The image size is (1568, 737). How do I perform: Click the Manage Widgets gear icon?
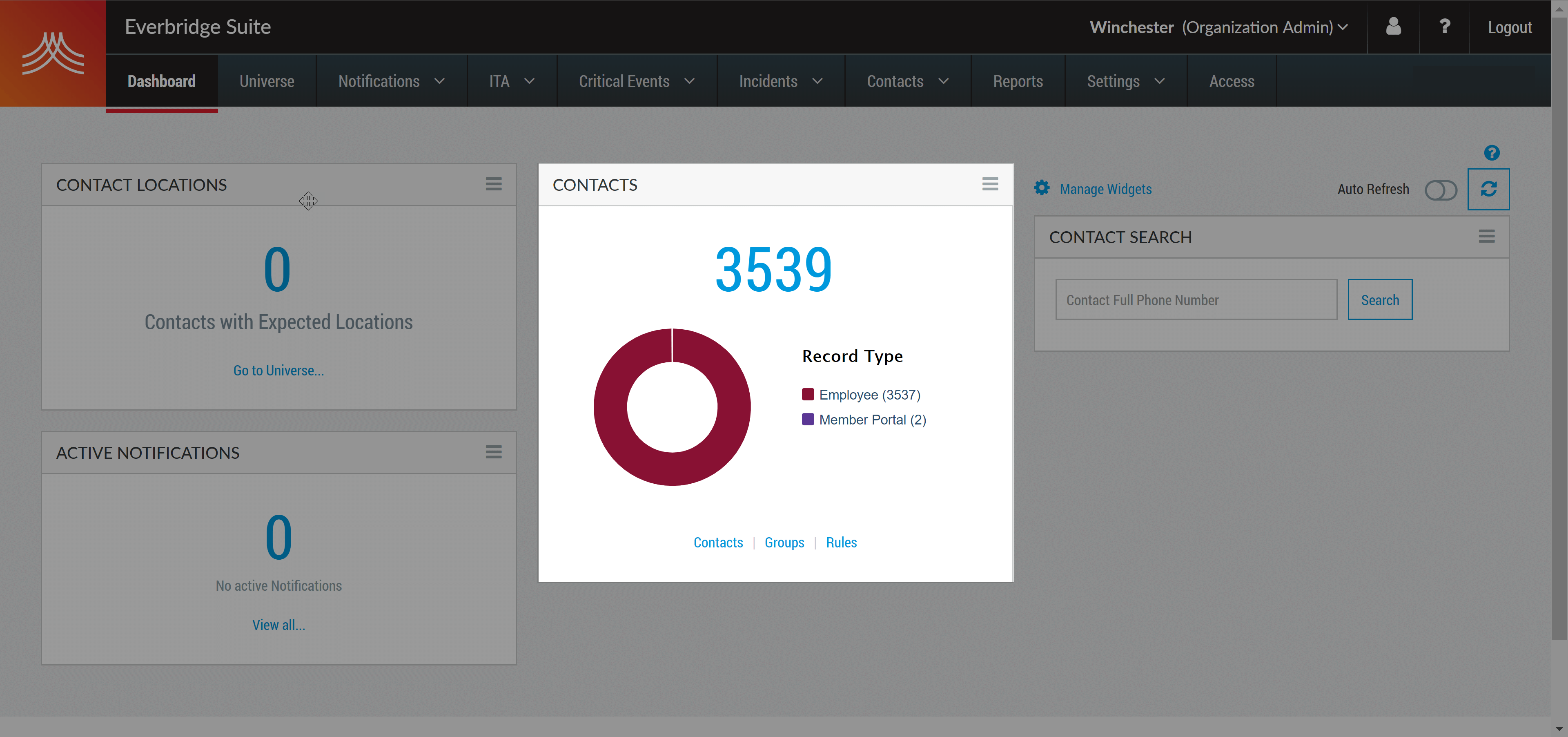point(1042,188)
